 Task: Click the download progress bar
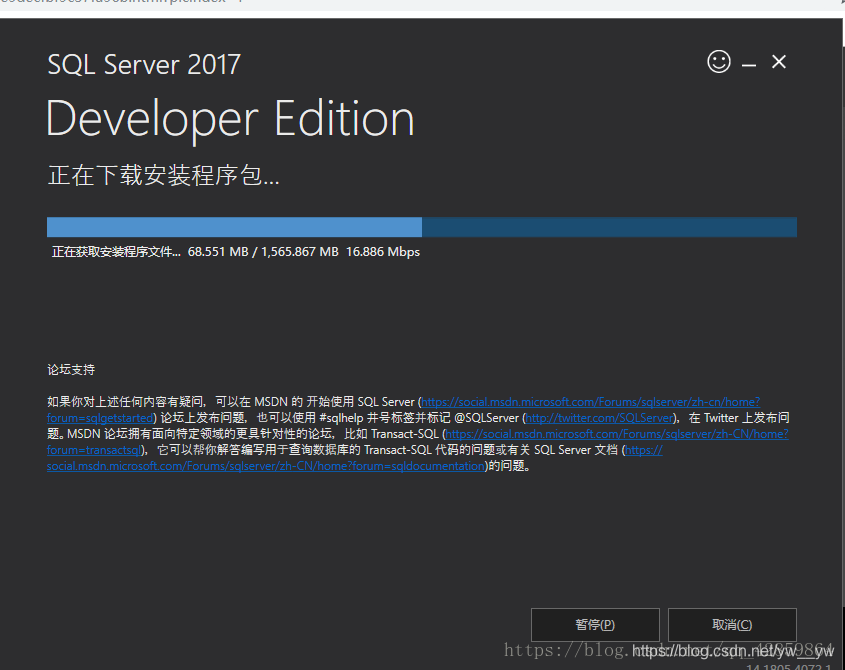coord(421,227)
